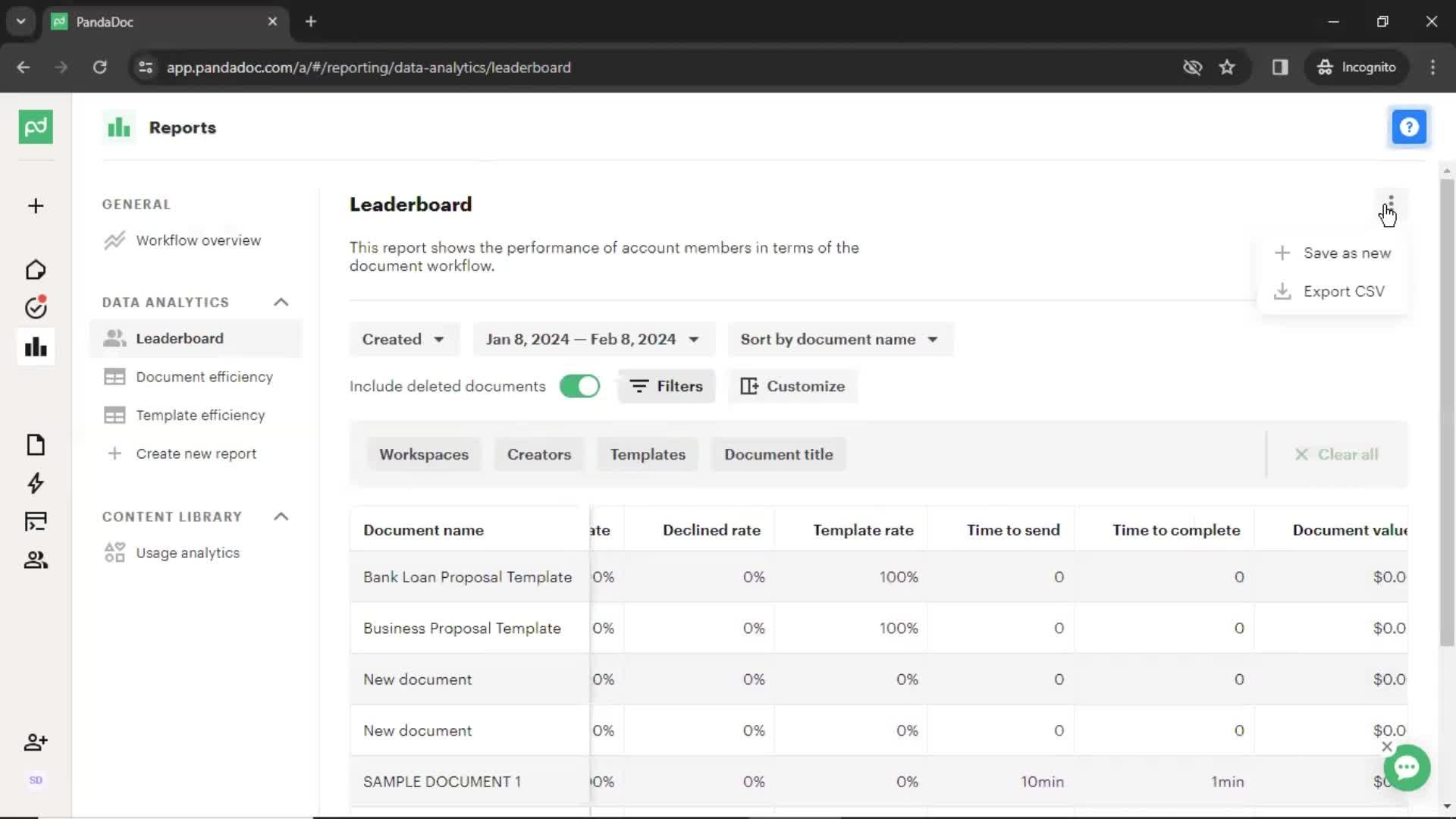Image resolution: width=1456 pixels, height=819 pixels.
Task: Click the Reports bar chart icon
Action: (117, 127)
